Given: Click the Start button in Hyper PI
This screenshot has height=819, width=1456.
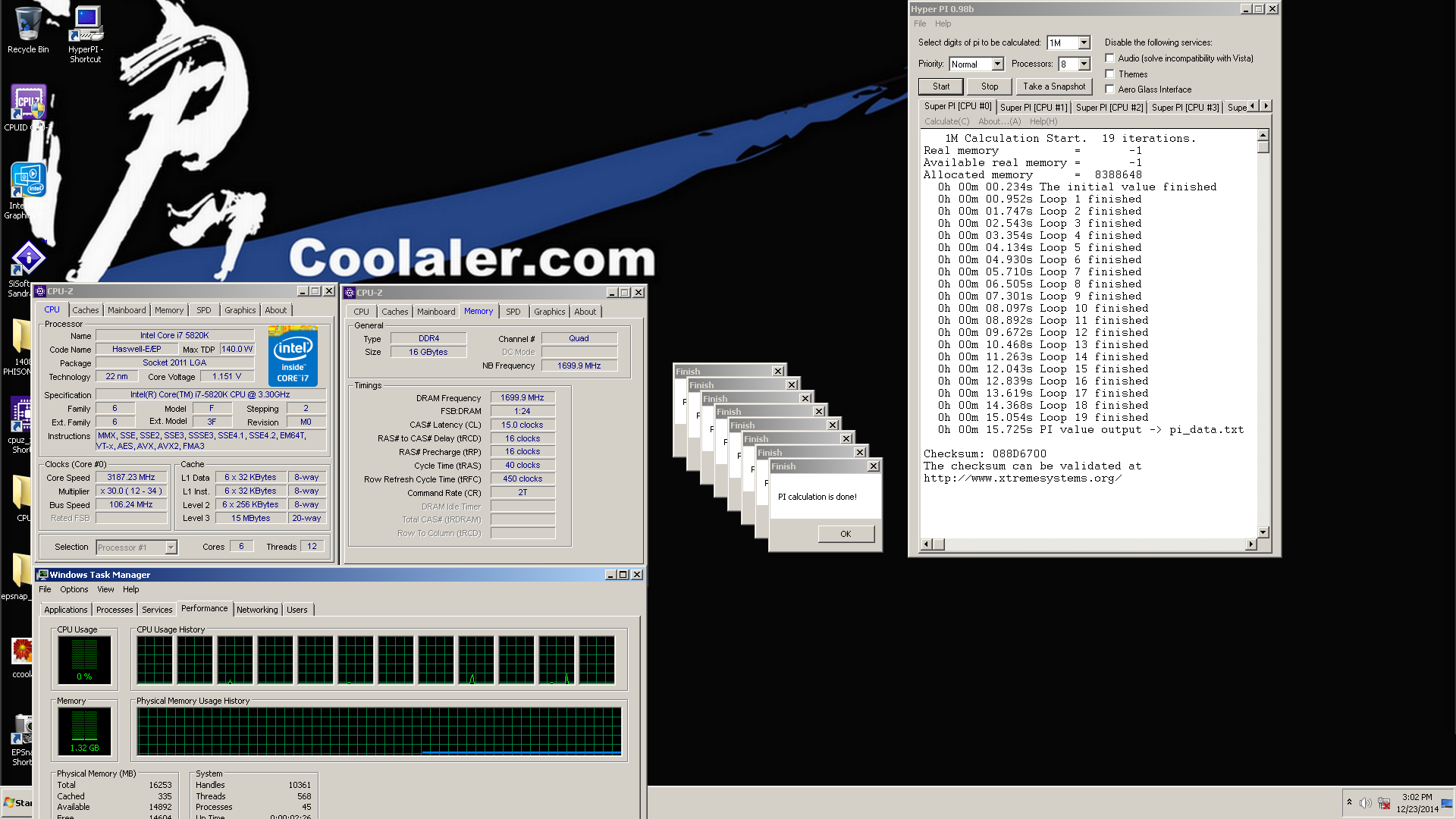Looking at the screenshot, I should coord(940,86).
